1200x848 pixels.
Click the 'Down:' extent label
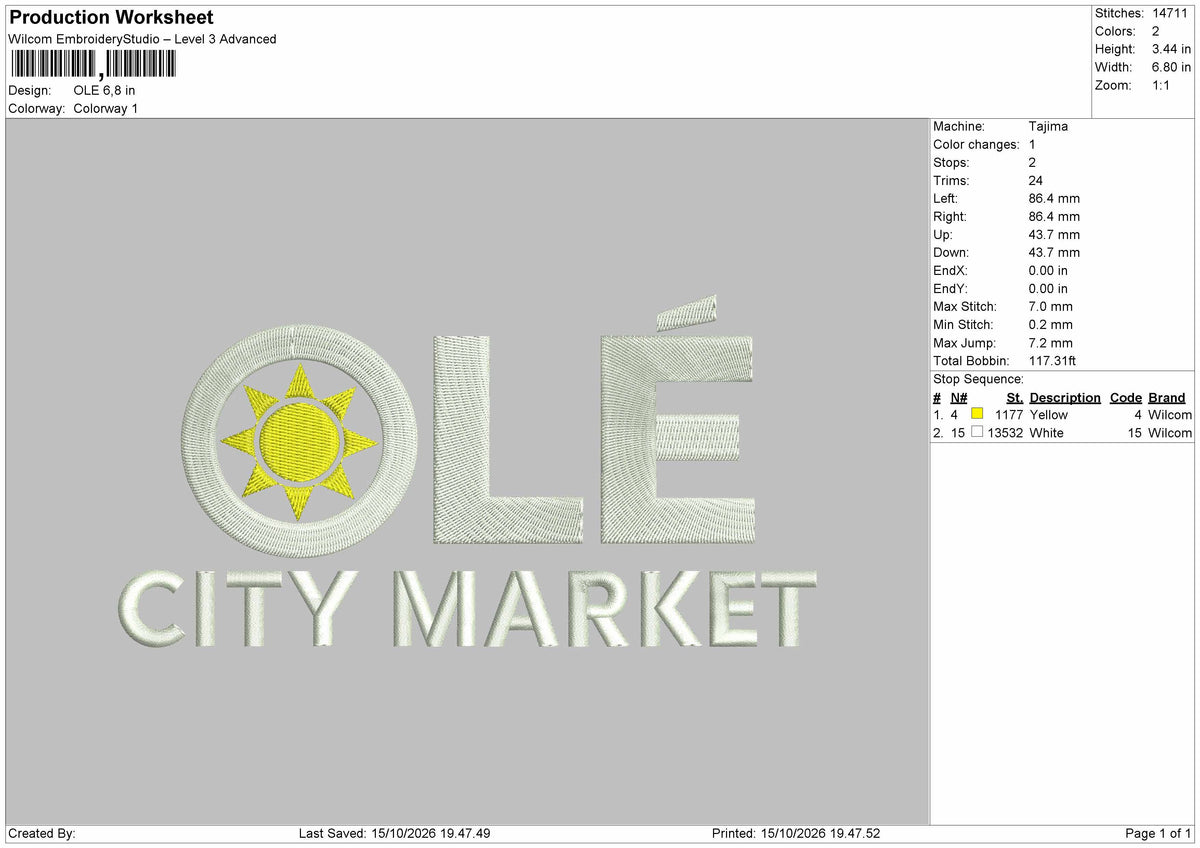pos(951,252)
